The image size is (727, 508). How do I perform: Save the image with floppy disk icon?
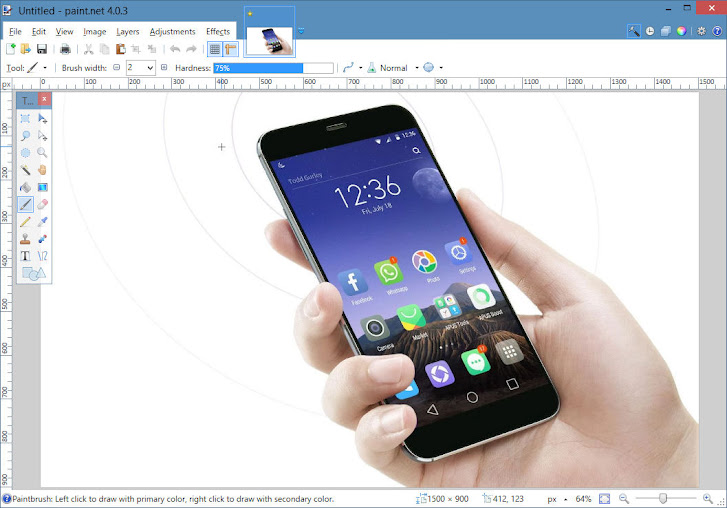tap(42, 49)
